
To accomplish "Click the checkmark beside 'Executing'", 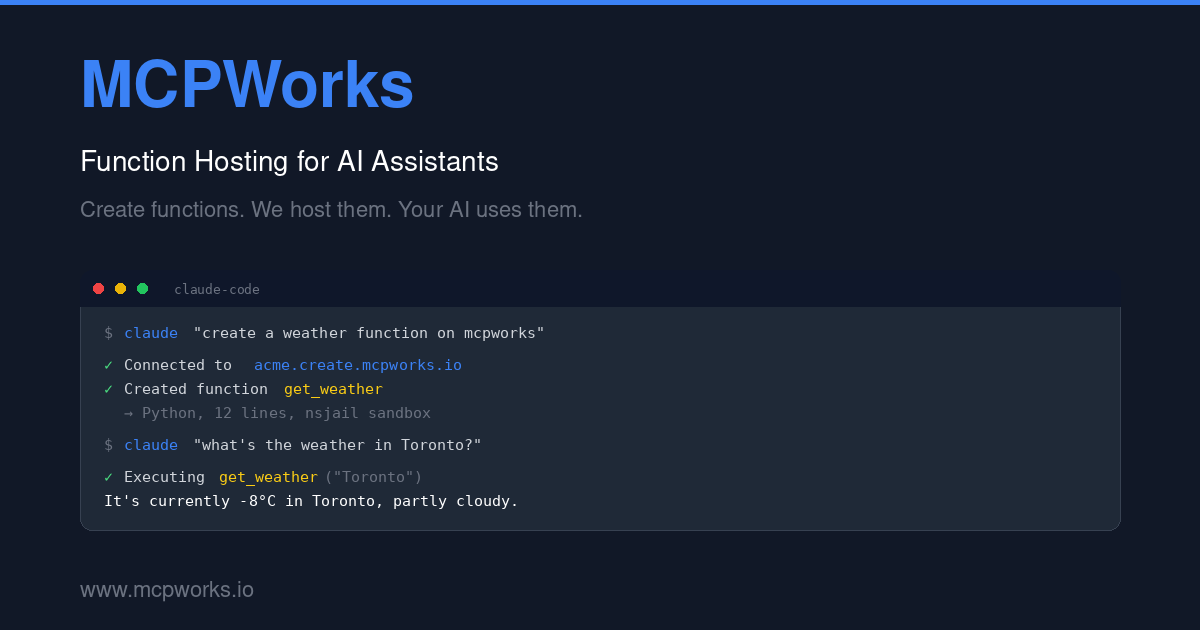I will [x=109, y=477].
